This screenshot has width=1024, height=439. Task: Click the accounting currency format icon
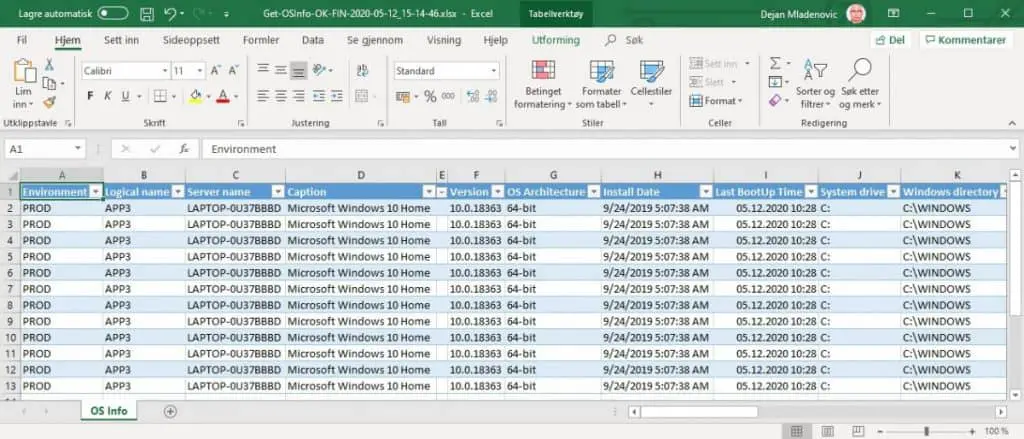403,97
